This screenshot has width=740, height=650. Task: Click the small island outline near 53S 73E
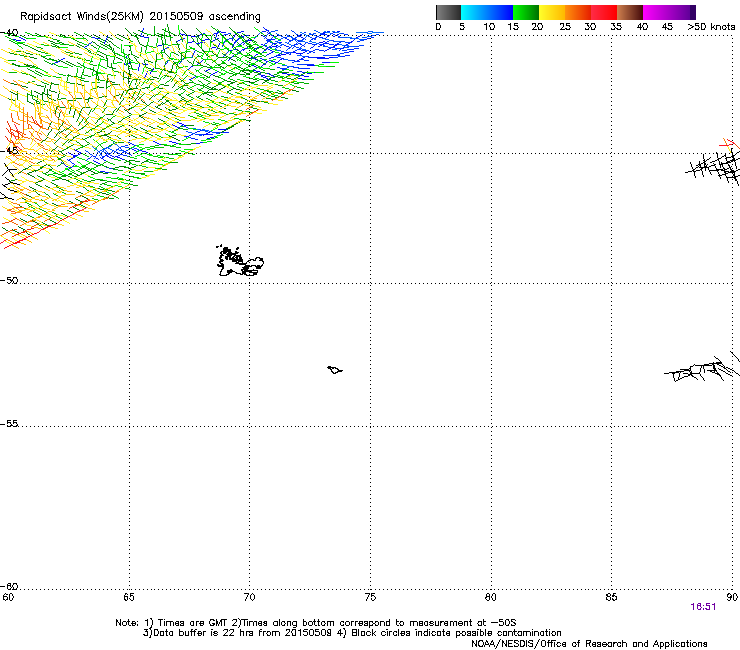coord(335,370)
